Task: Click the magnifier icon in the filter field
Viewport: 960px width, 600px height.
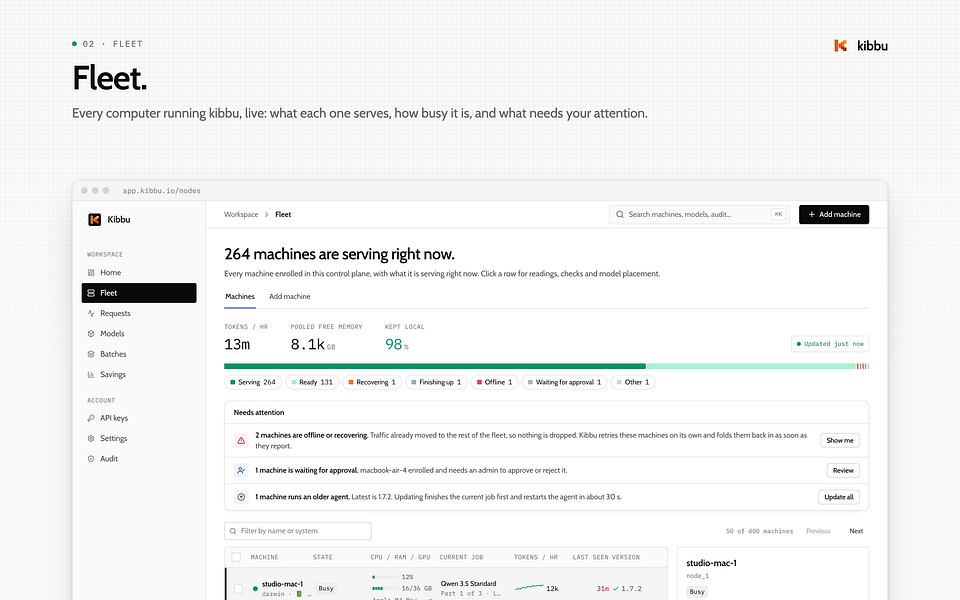Action: 233,531
